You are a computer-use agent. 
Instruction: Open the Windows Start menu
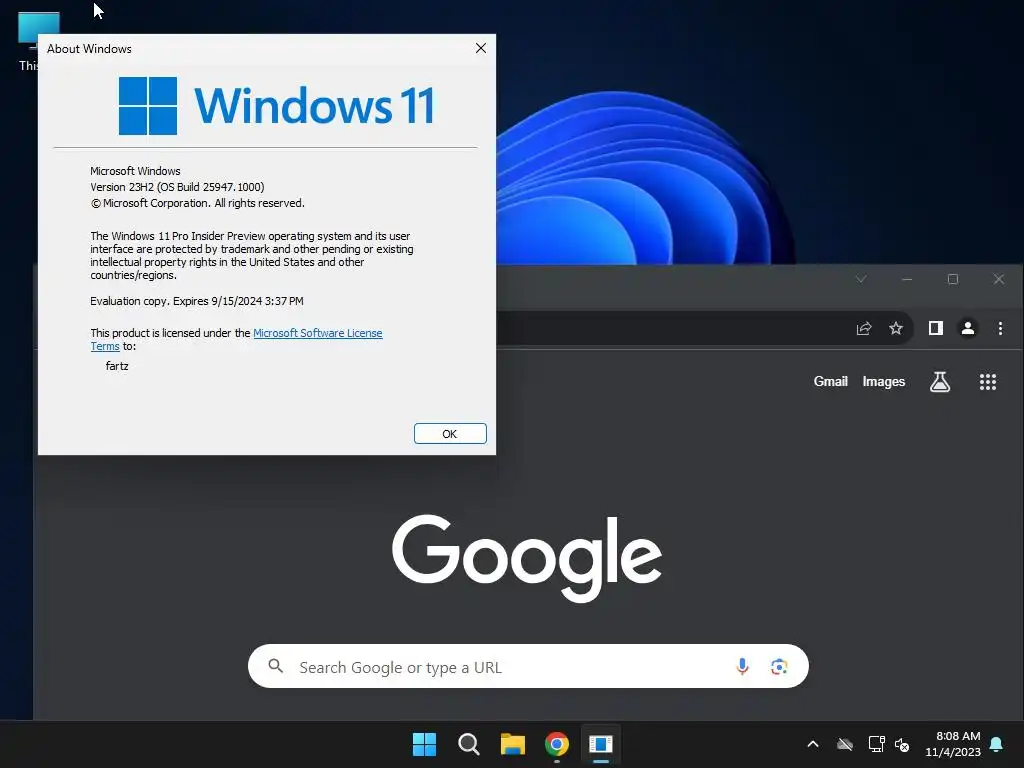tap(424, 744)
